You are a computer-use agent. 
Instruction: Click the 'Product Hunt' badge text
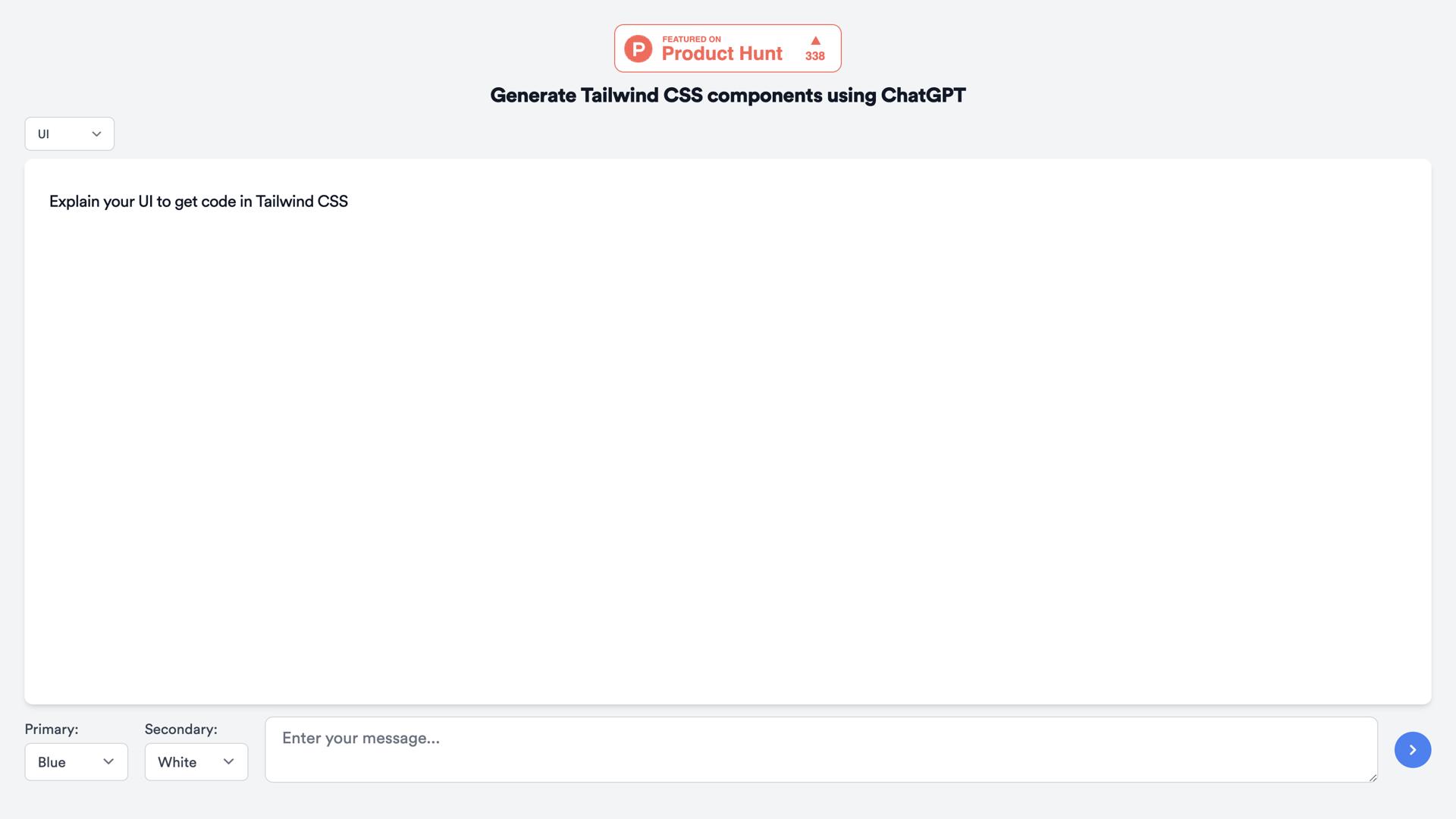pos(721,54)
